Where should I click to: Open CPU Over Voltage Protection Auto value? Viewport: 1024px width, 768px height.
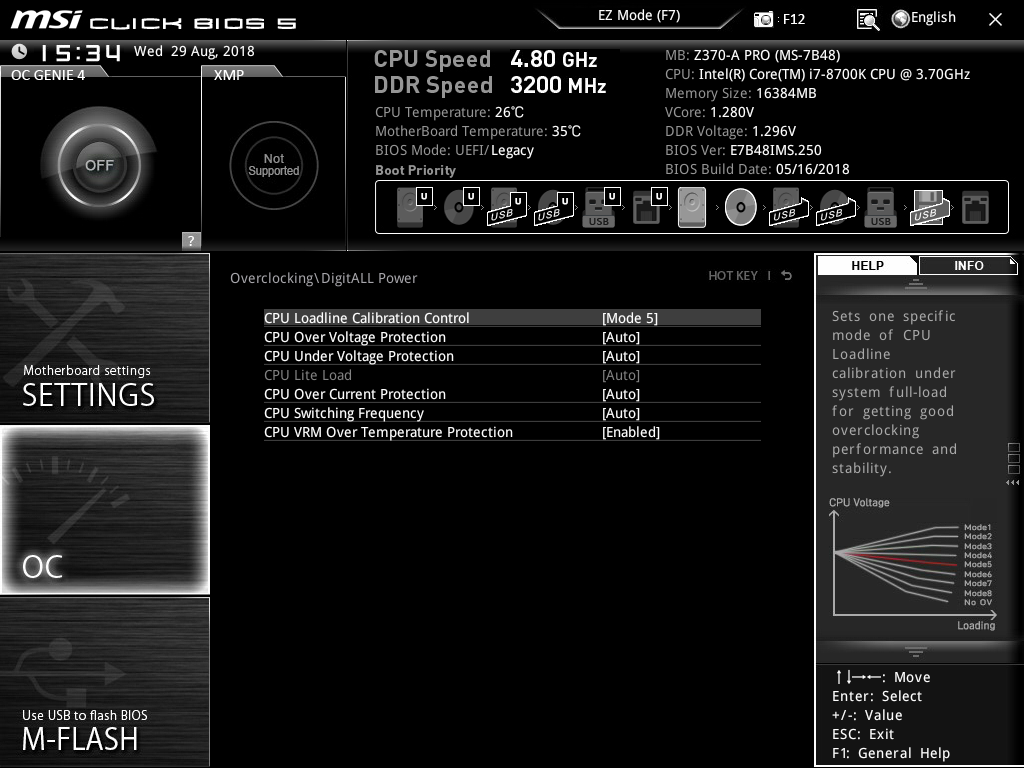[620, 337]
